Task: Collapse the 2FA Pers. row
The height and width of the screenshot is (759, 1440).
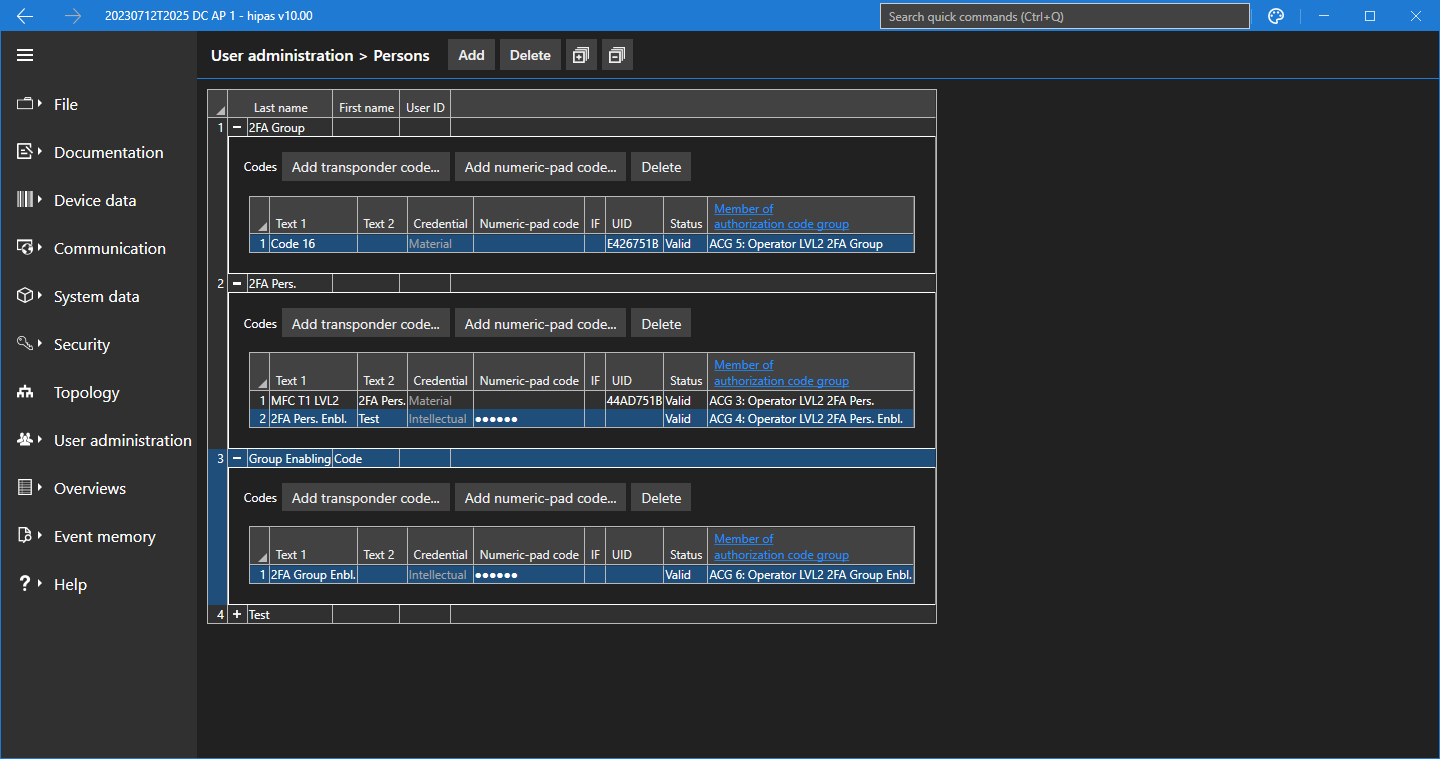Action: (x=237, y=283)
